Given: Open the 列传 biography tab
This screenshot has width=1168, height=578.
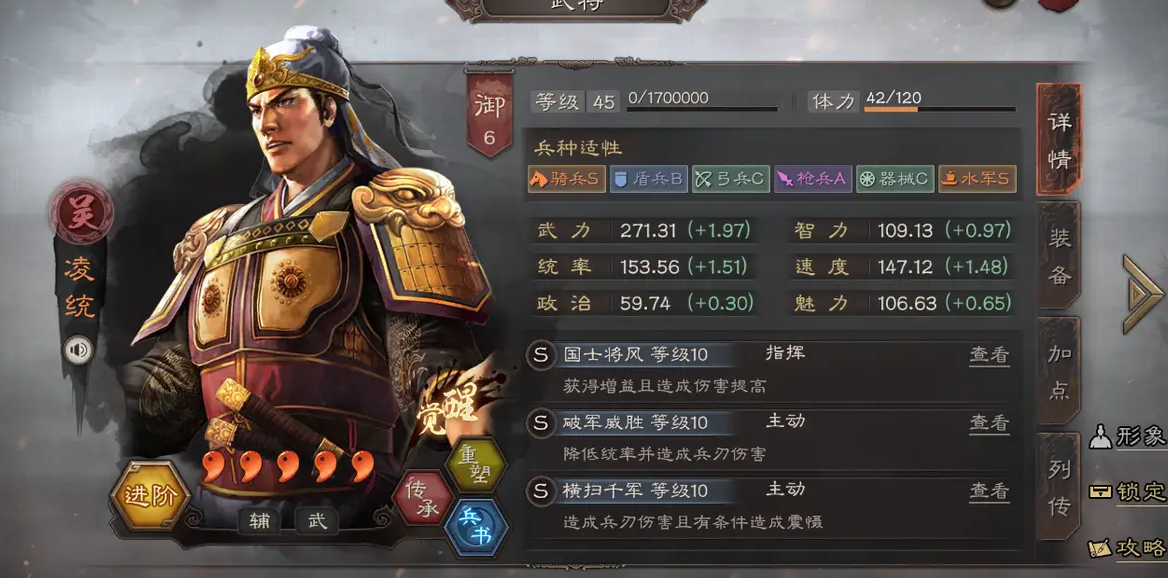Looking at the screenshot, I should (1058, 487).
